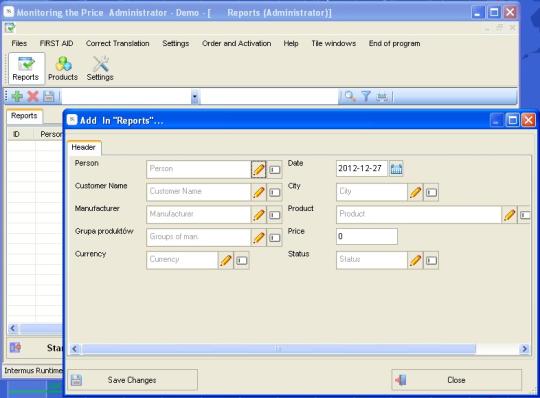Viewport: 540px width, 398px height.
Task: Open the Correct Translation menu
Action: click(117, 43)
